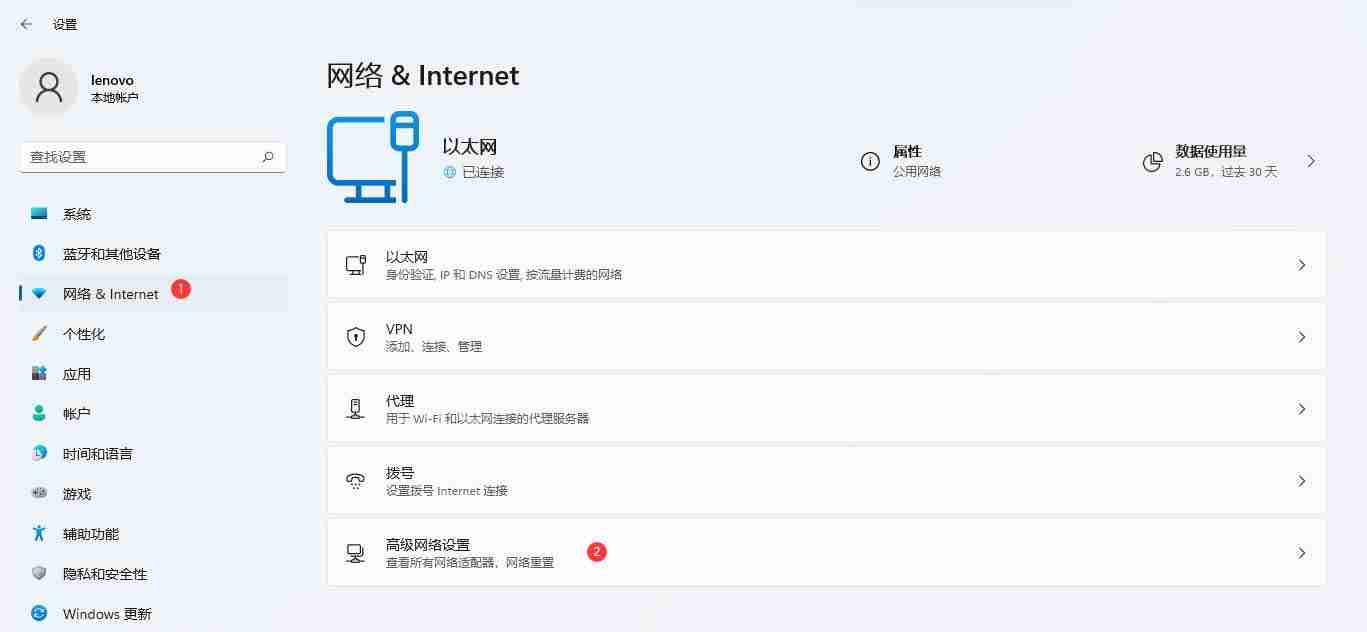Viewport: 1367px width, 632px height.
Task: Click the 查找设置 search field
Action: click(x=152, y=157)
